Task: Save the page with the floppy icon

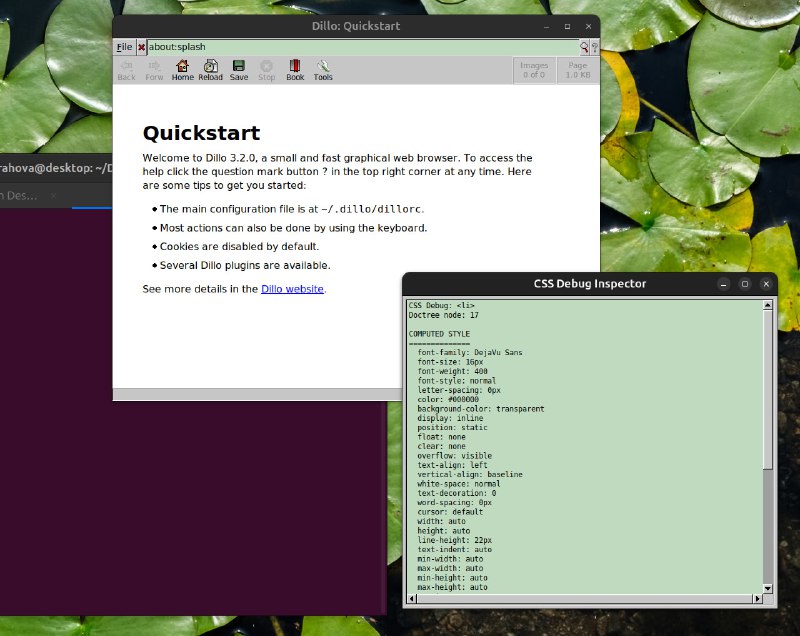Action: pos(239,69)
